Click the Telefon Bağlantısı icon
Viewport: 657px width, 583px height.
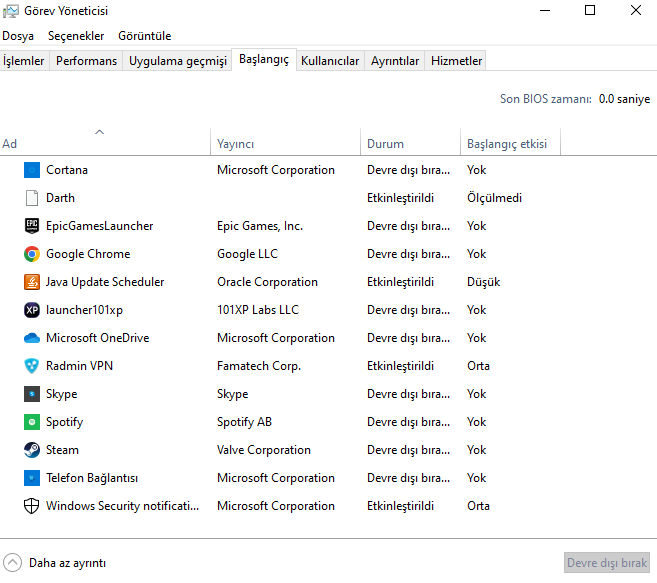click(32, 478)
